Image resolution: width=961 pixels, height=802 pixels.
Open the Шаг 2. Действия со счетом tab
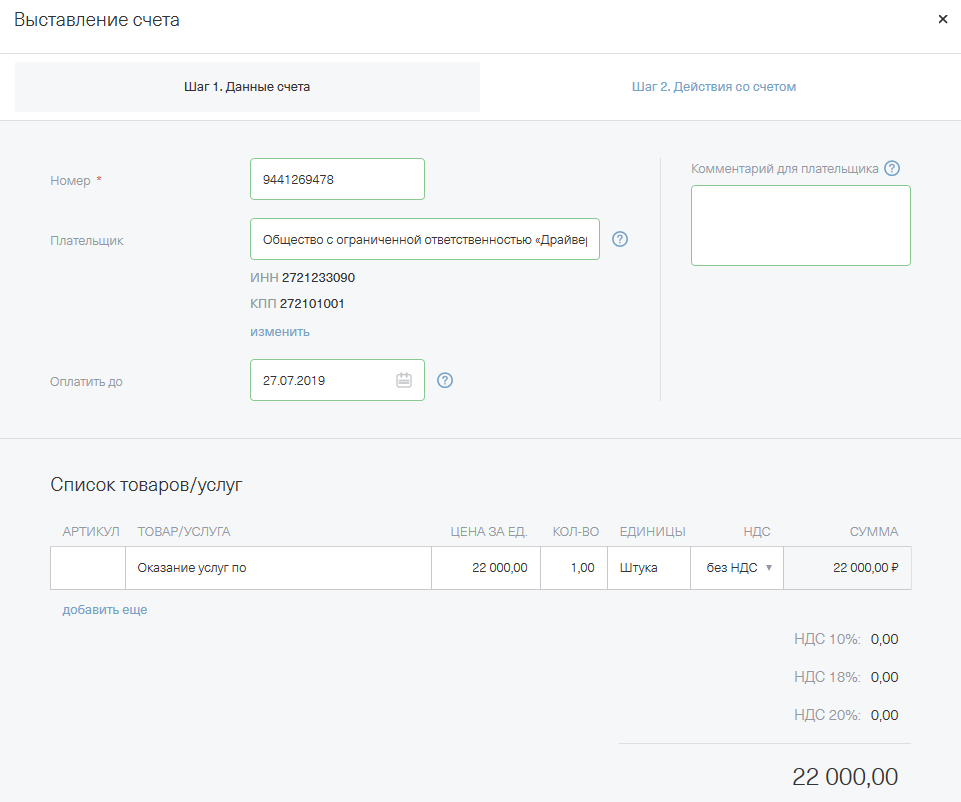713,87
